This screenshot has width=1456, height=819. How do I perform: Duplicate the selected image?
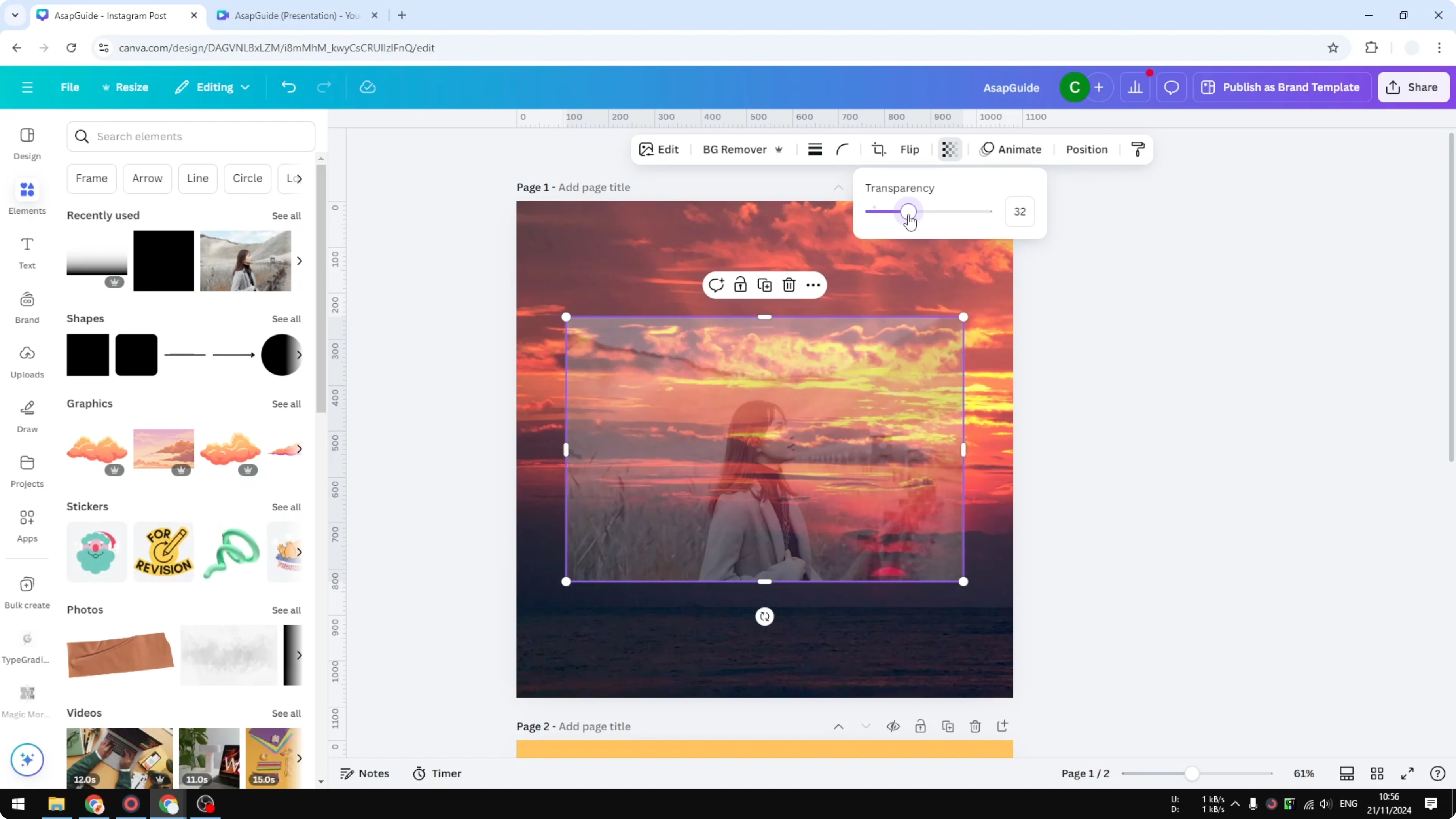[764, 285]
